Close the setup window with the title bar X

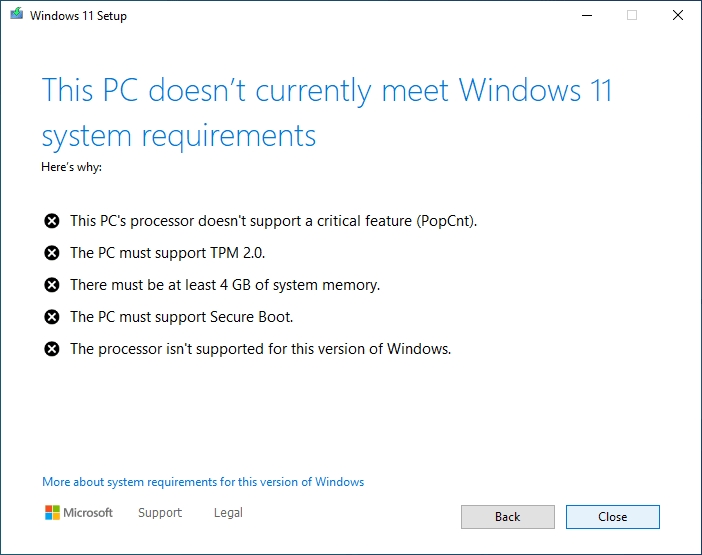click(678, 15)
